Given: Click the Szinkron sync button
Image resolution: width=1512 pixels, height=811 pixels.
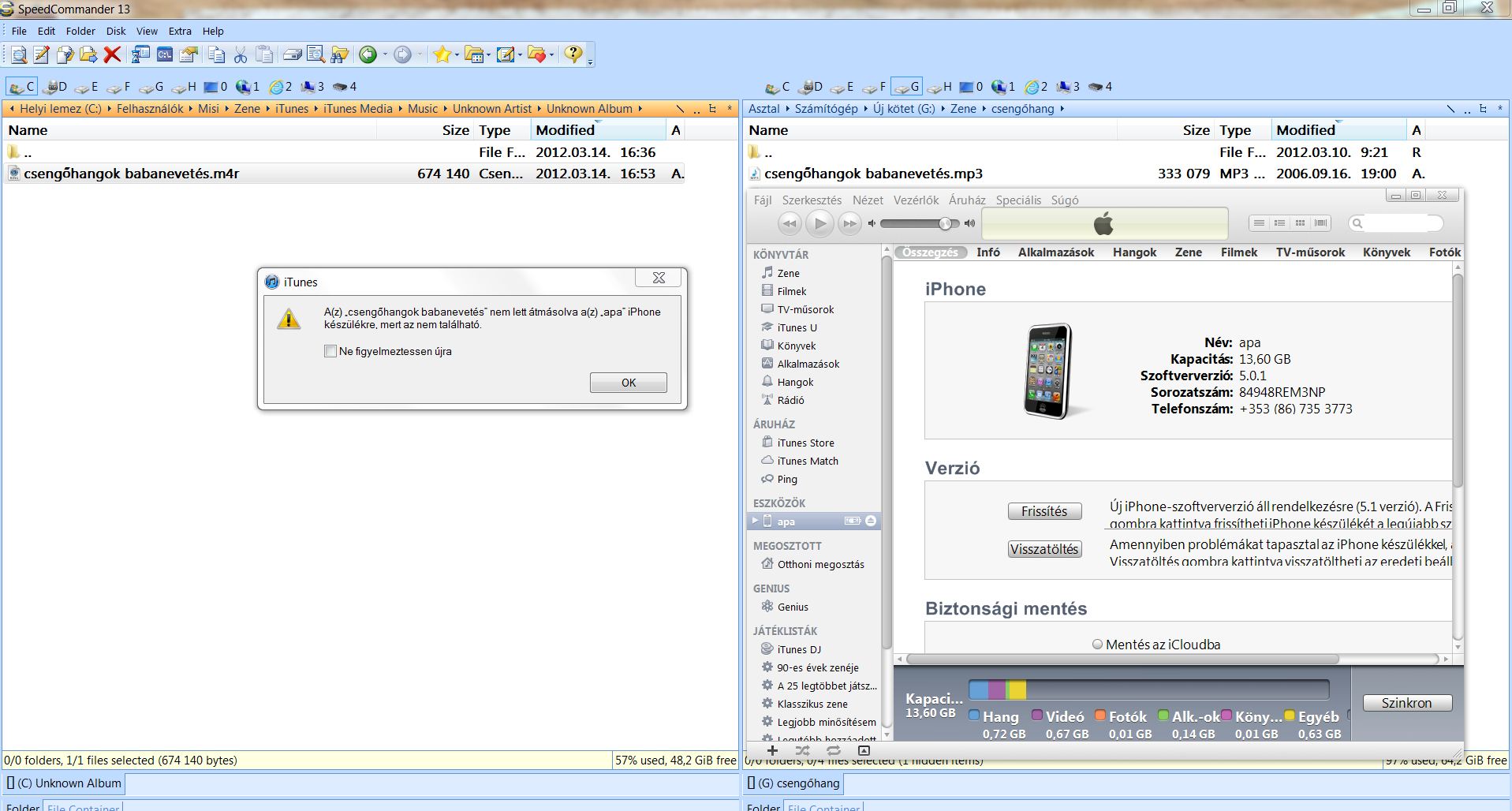Looking at the screenshot, I should (1406, 703).
